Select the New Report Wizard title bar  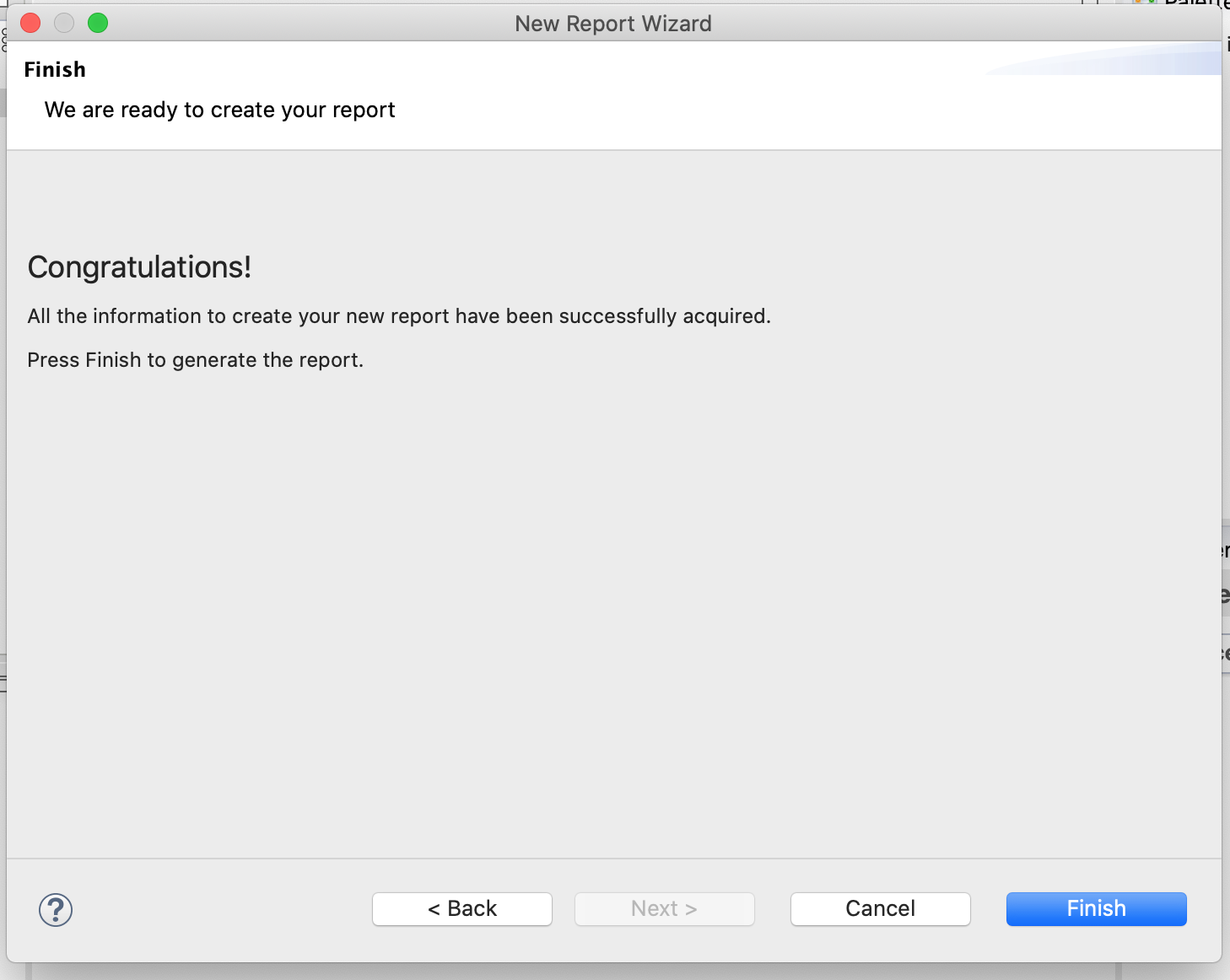[x=613, y=23]
